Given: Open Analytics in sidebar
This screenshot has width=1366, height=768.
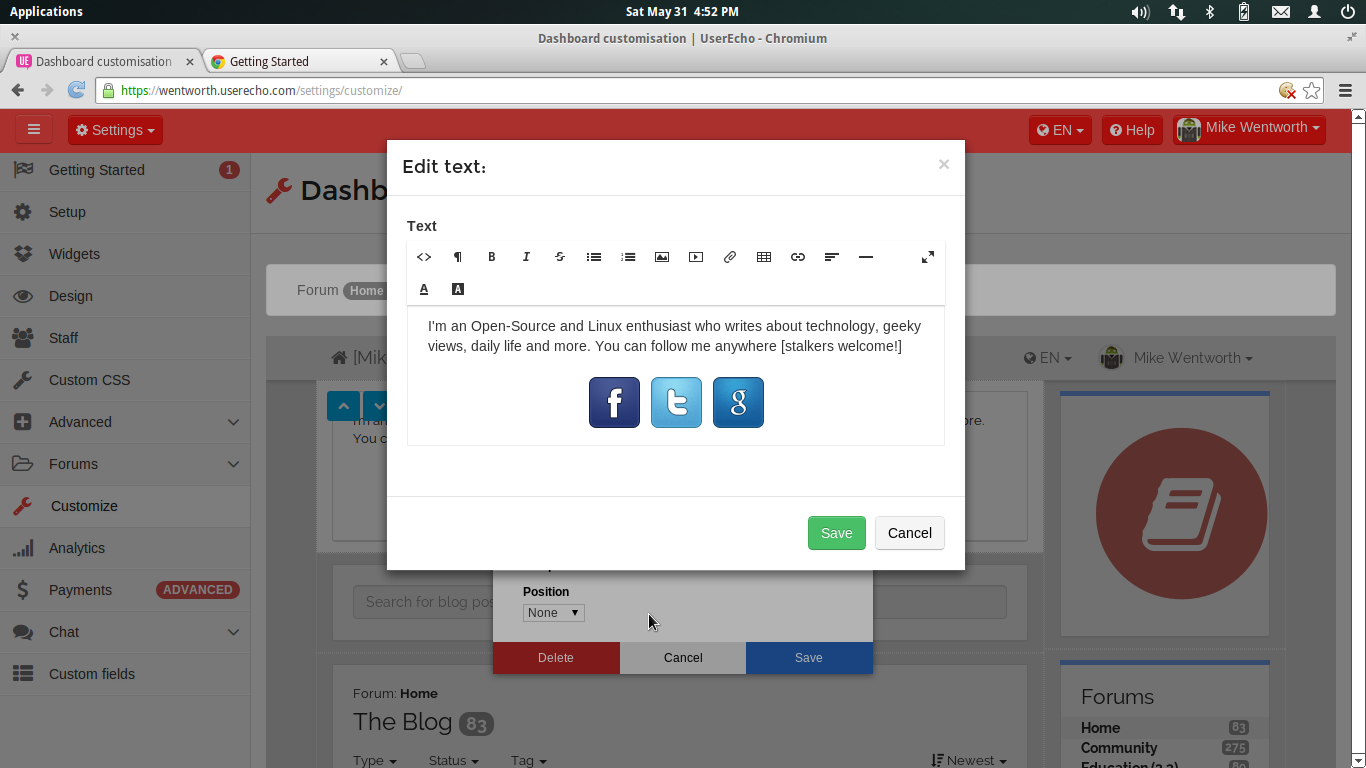Looking at the screenshot, I should (125, 548).
